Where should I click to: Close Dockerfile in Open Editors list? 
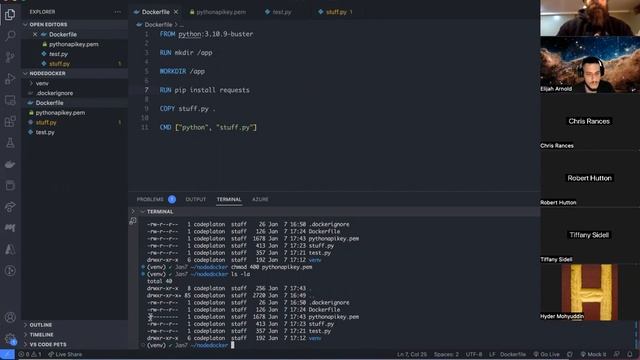[35, 34]
